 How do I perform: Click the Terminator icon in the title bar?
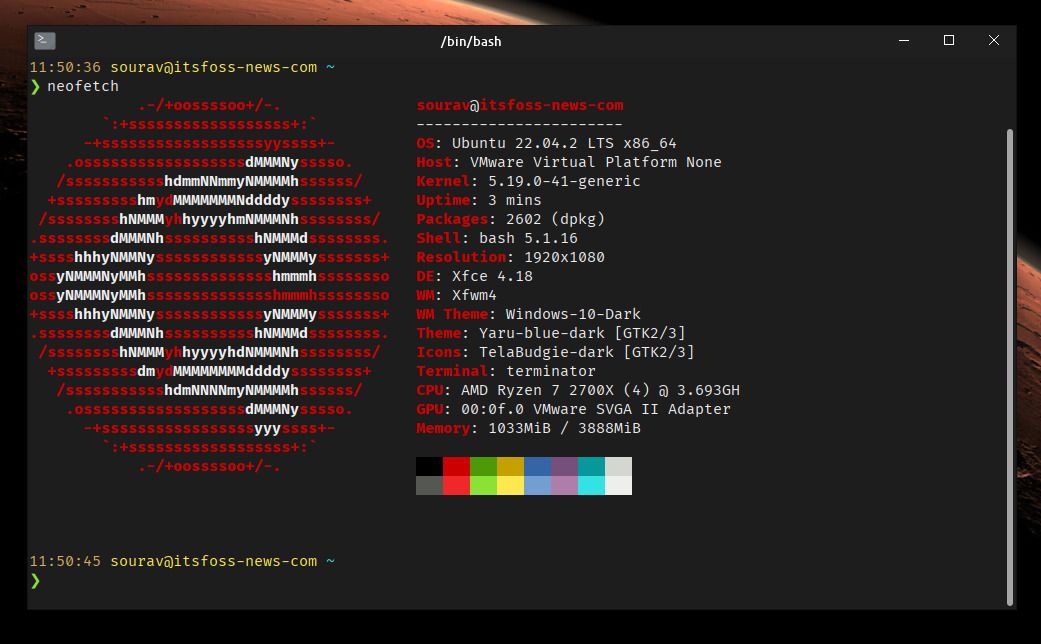click(x=42, y=41)
